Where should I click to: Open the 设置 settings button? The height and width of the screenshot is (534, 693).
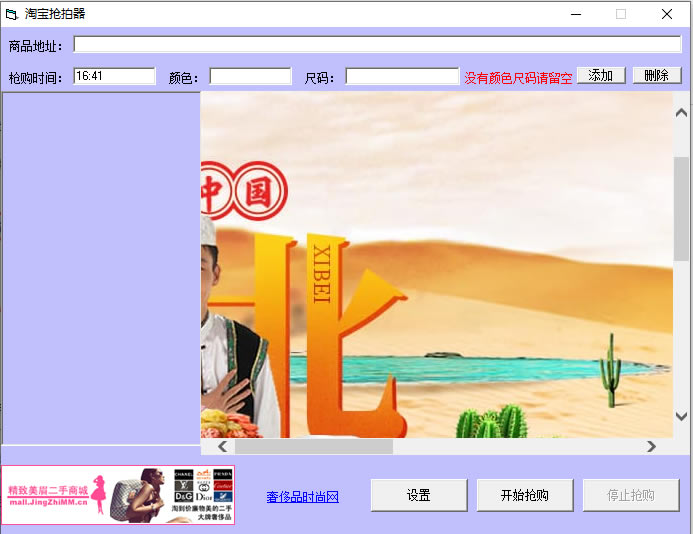(x=418, y=495)
